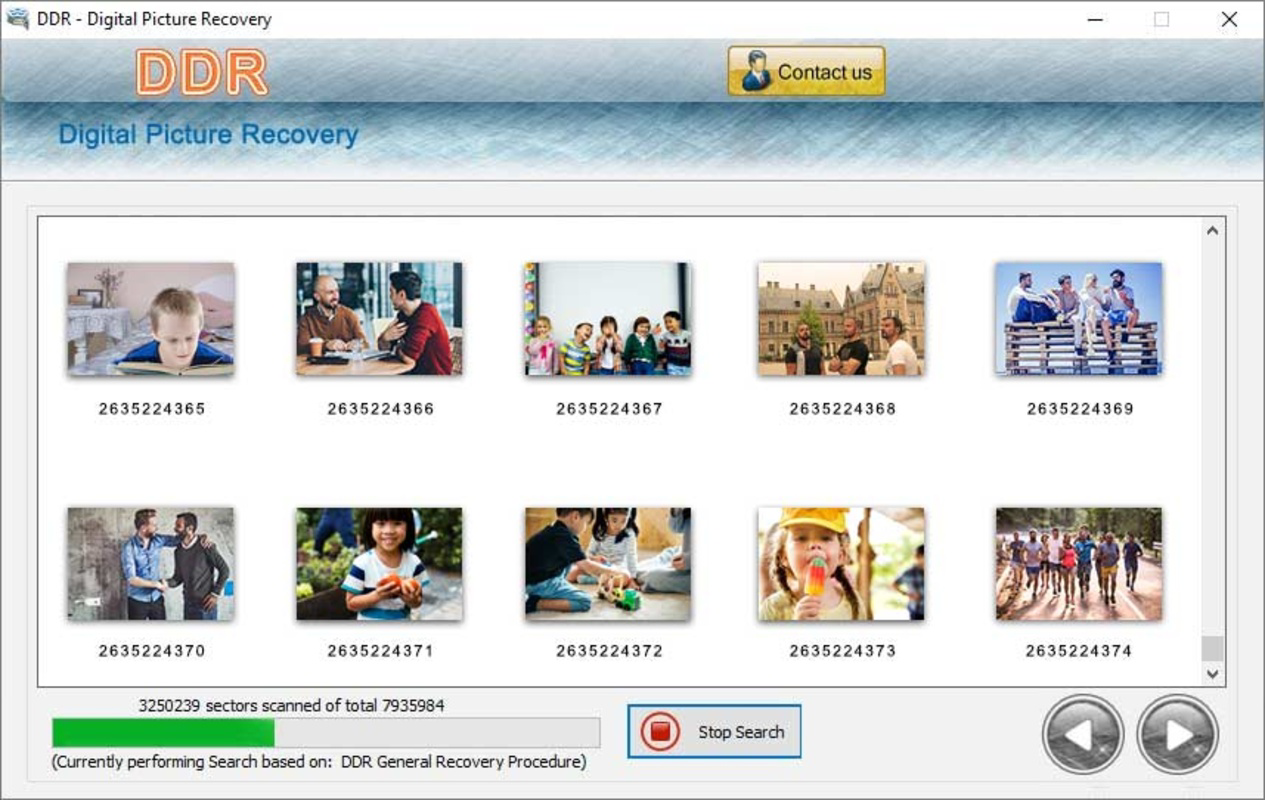Click the Stop Search red square icon
Screen dimensions: 1265x800
[660, 731]
